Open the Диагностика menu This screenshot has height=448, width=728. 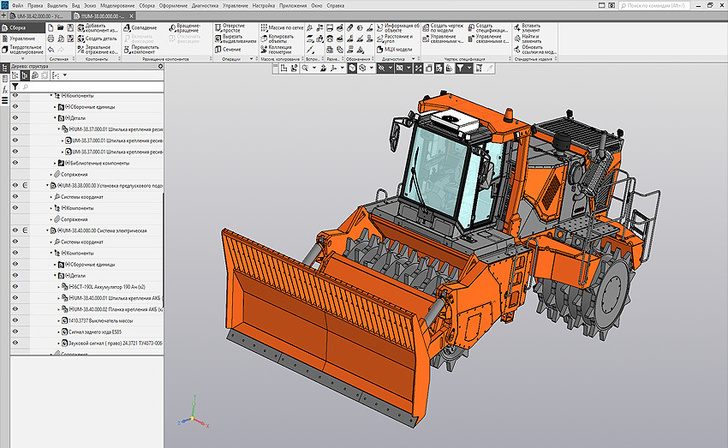pos(205,6)
